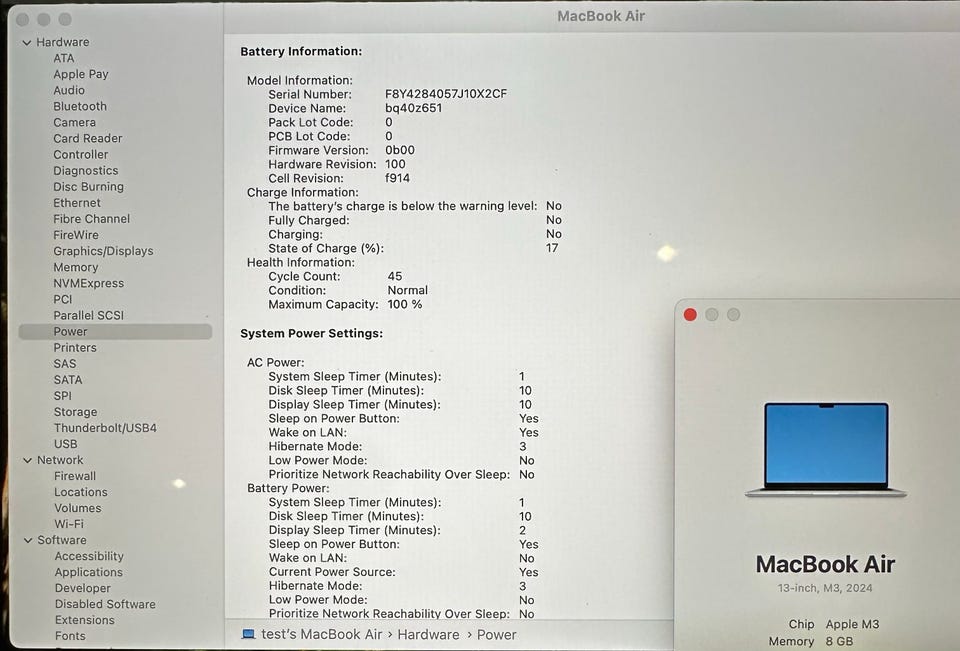Open Disabled Software entry
This screenshot has width=960, height=651.
click(105, 604)
